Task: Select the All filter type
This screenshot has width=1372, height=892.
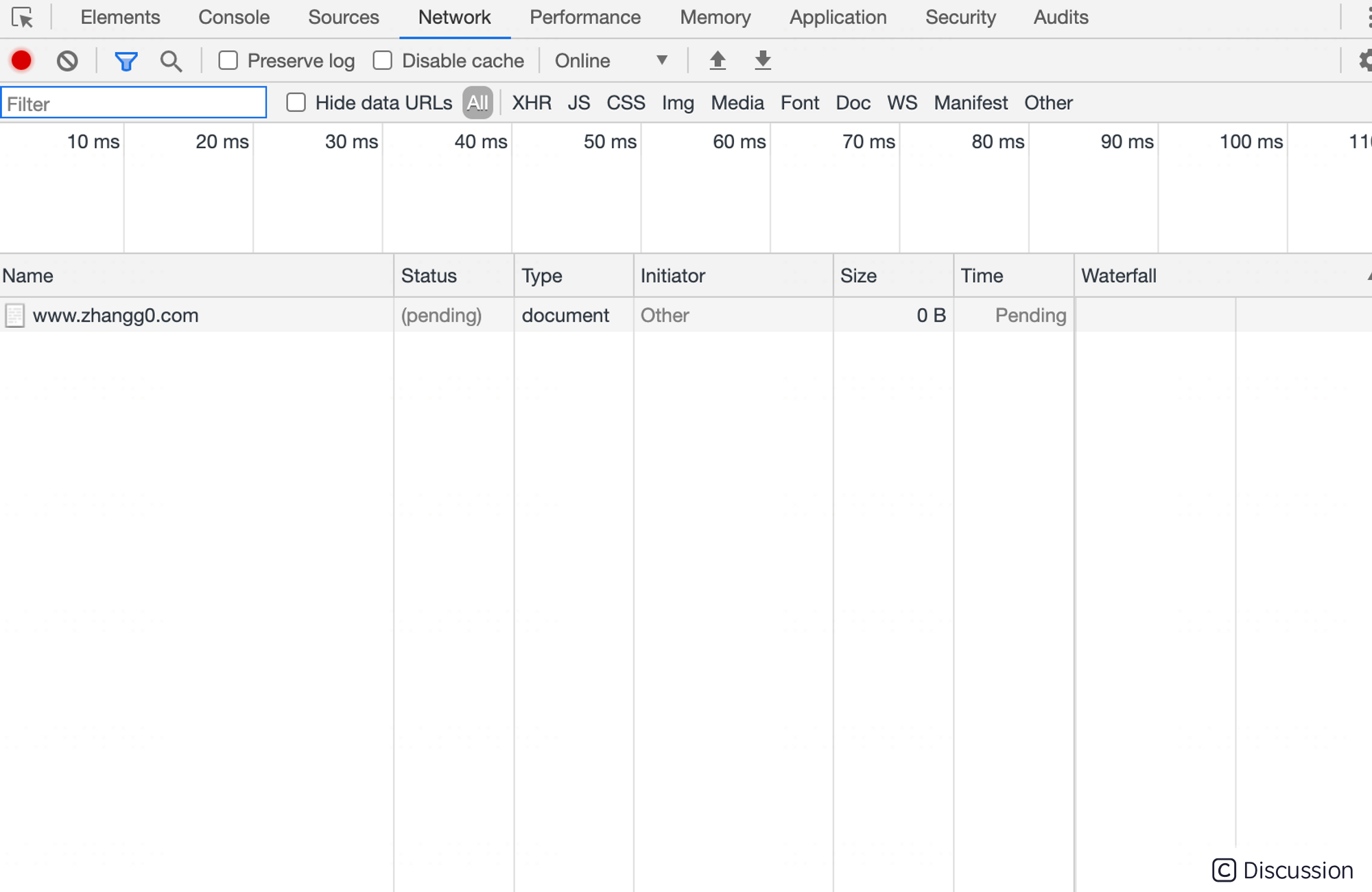Action: pyautogui.click(x=477, y=103)
